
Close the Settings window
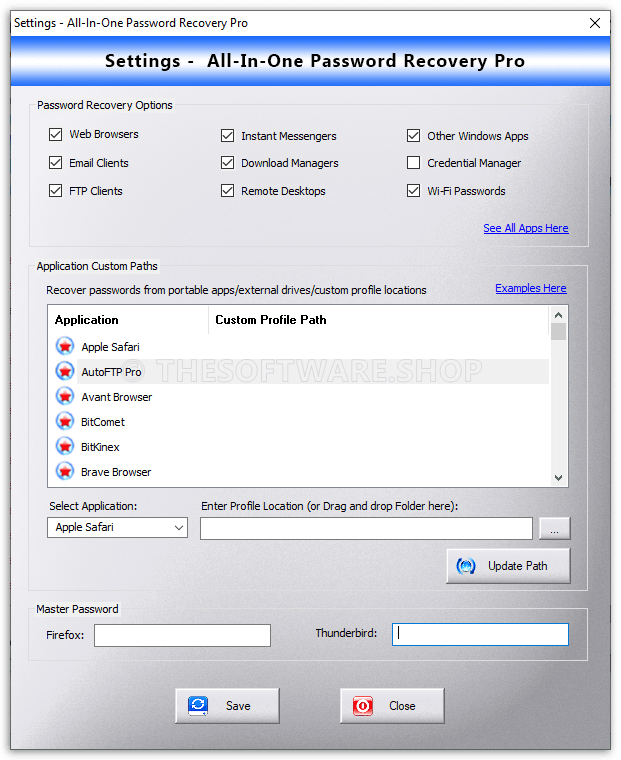595,23
